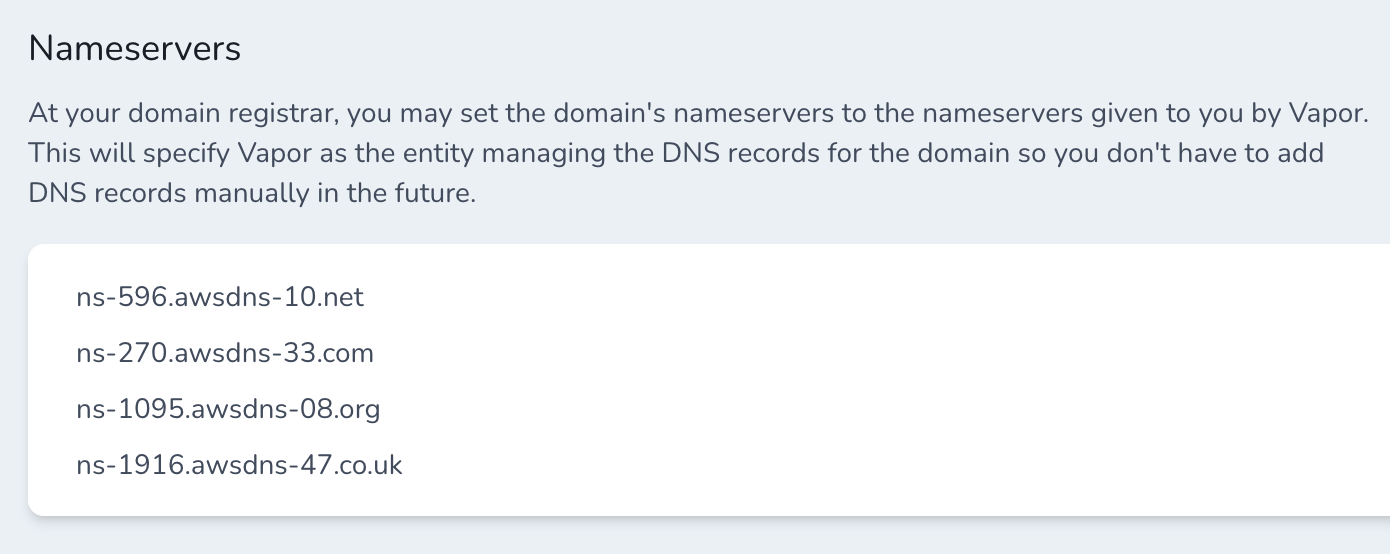This screenshot has width=1390, height=554.
Task: Click the Nameservers section heading
Action: pos(135,48)
